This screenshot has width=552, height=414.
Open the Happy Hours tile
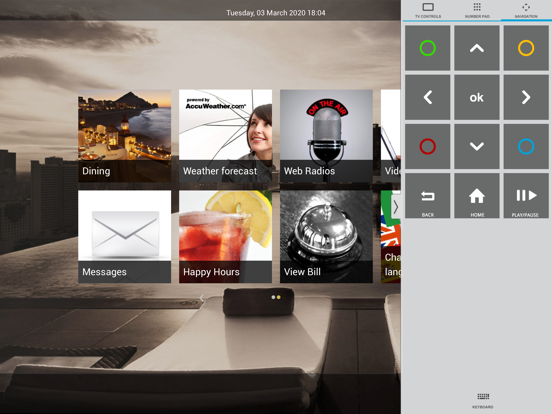(x=225, y=237)
